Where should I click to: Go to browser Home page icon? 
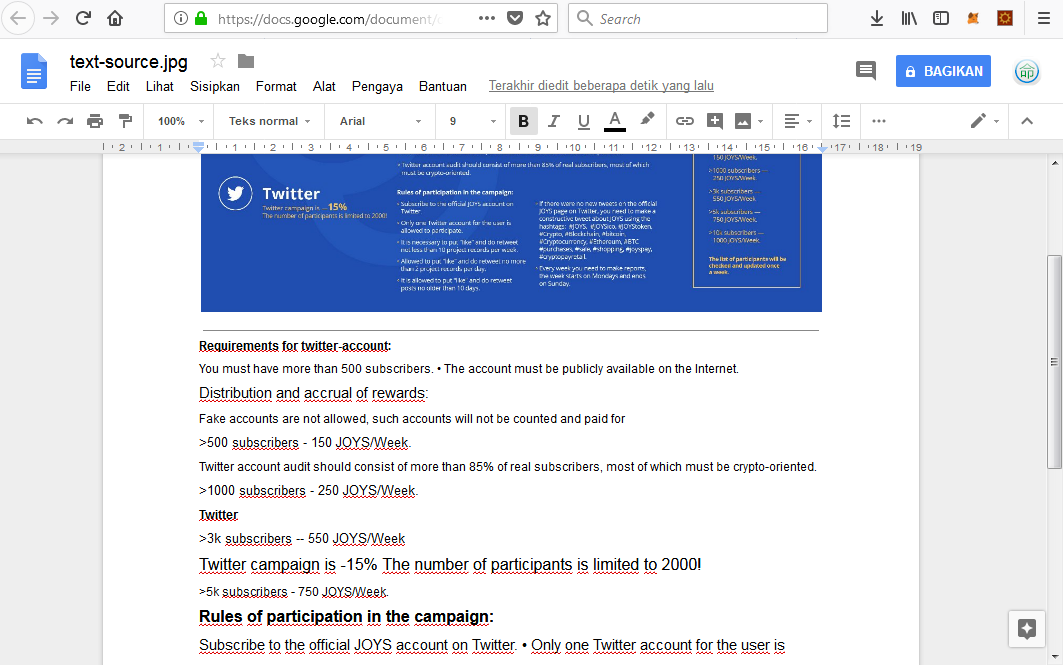tap(115, 18)
